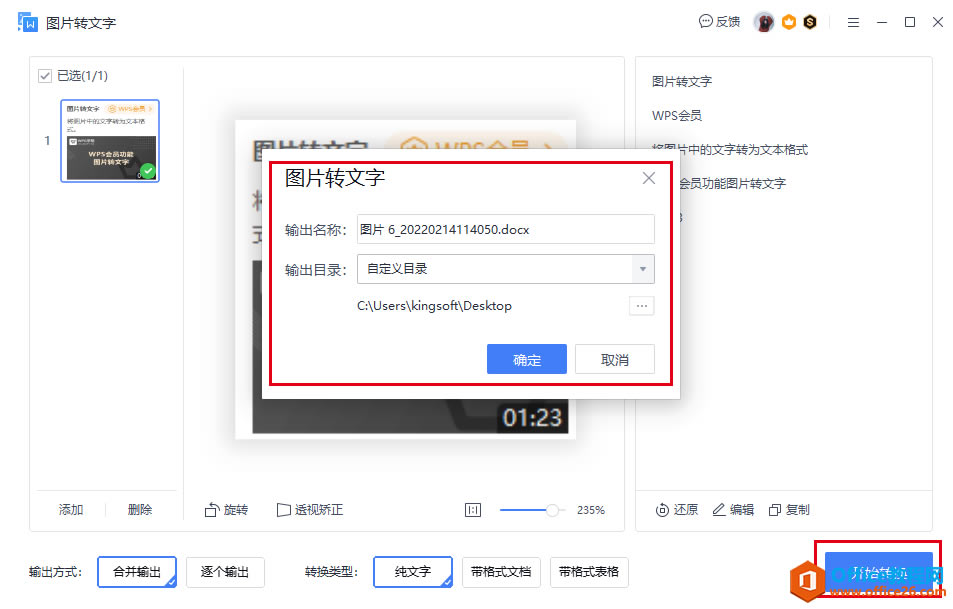This screenshot has width=953, height=609.
Task: Add an image with 添加
Action: 71,510
